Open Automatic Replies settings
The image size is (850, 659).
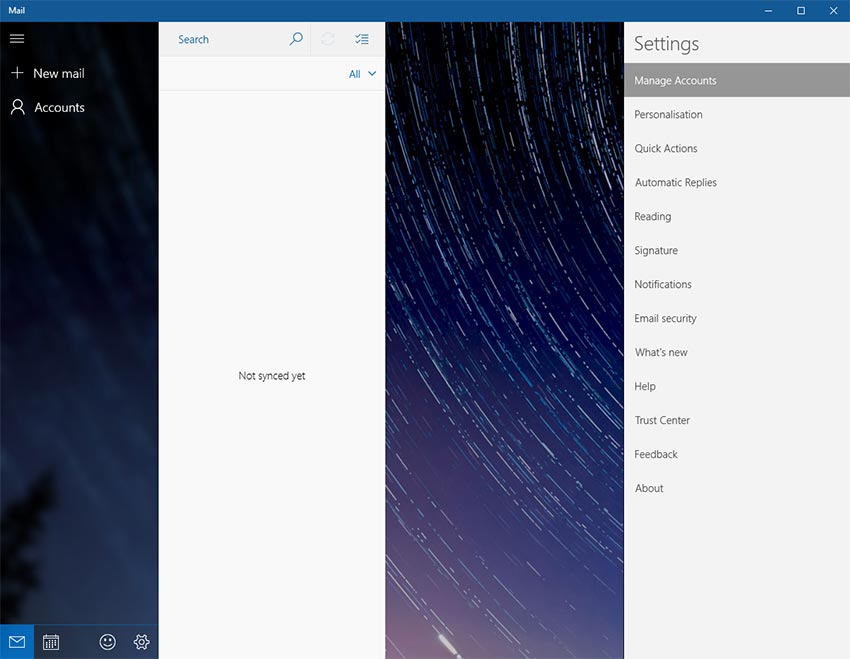pos(737,183)
